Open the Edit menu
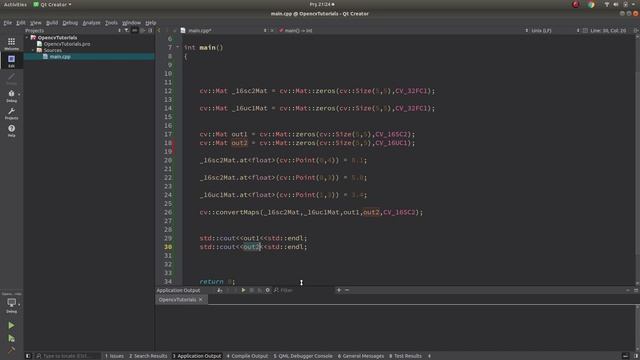The width and height of the screenshot is (640, 360). pyautogui.click(x=21, y=23)
